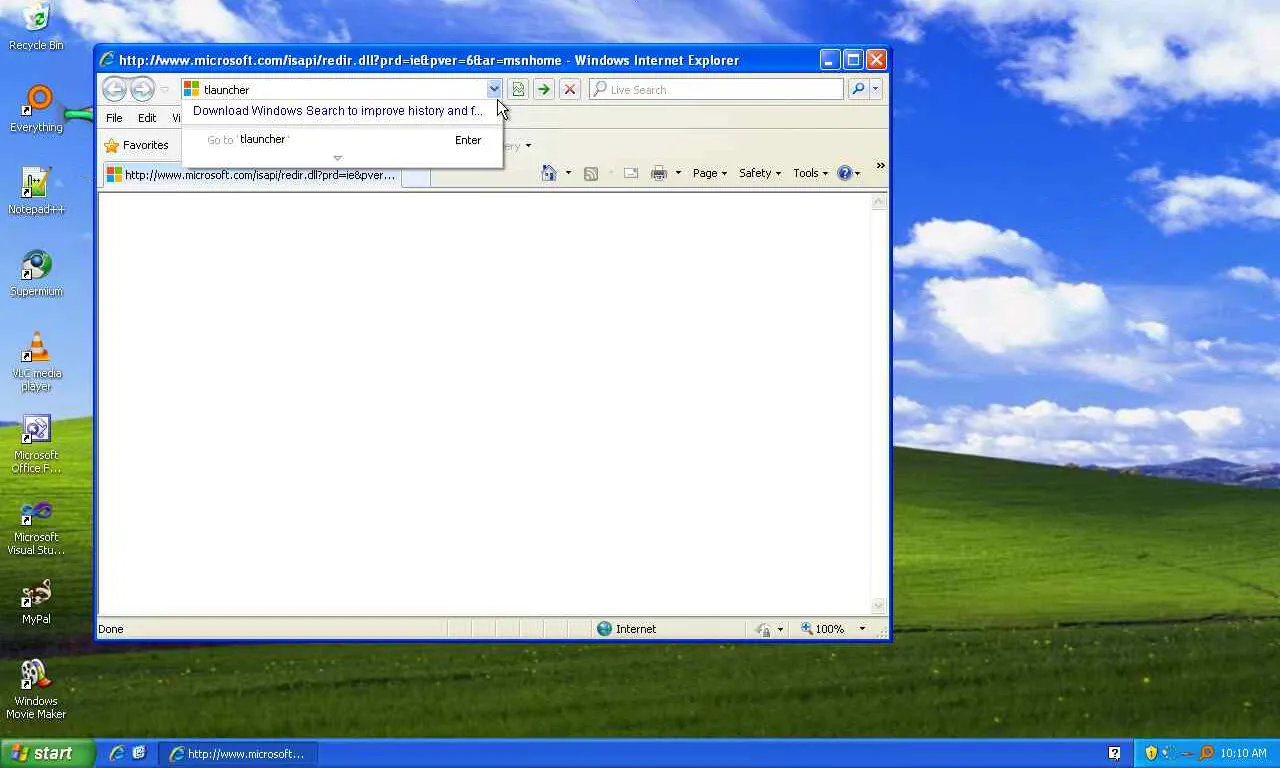Toggle the Compatibility View button
Image resolution: width=1280 pixels, height=768 pixels.
518,89
